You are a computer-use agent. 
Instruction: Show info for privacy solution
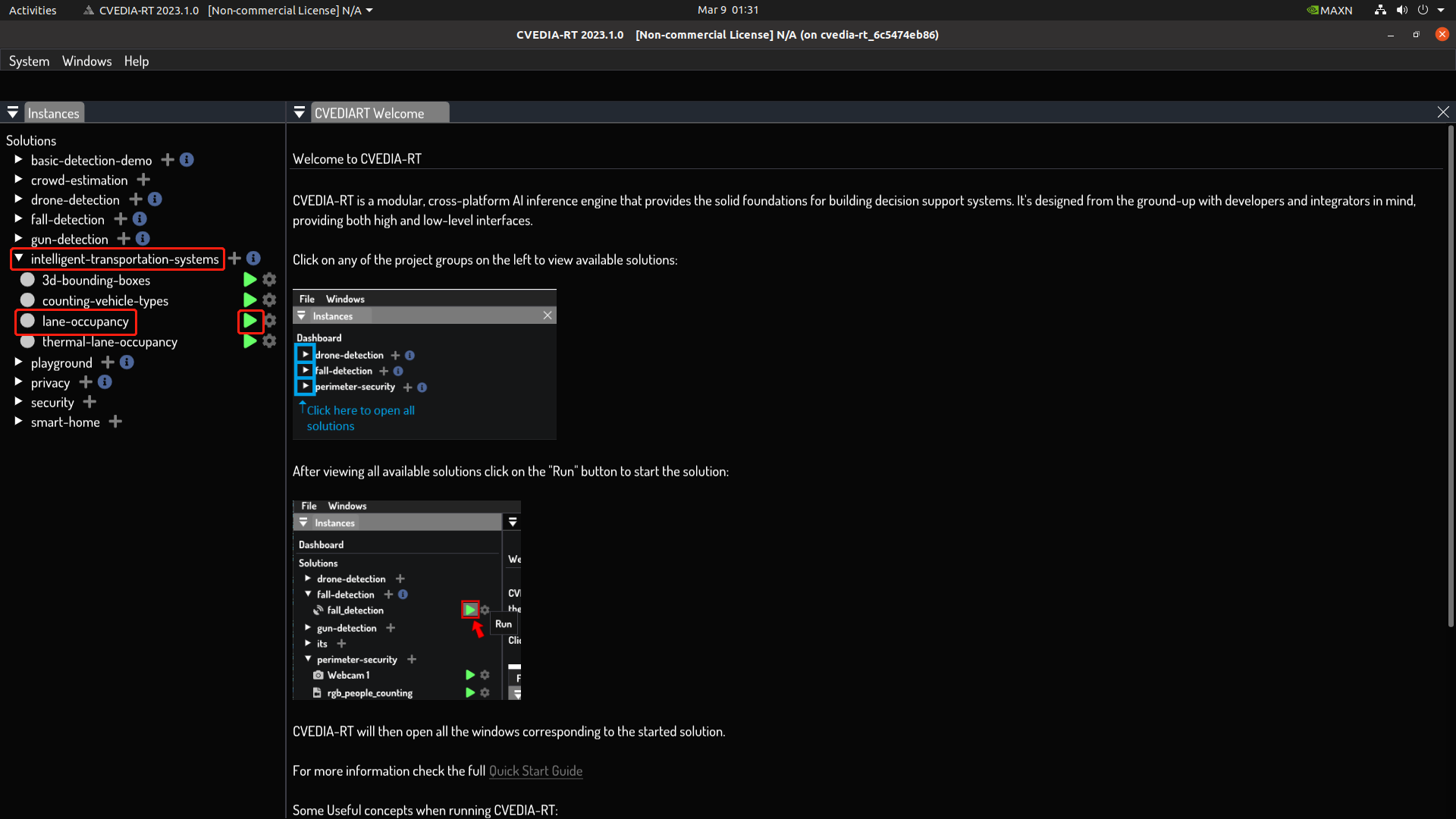[105, 382]
